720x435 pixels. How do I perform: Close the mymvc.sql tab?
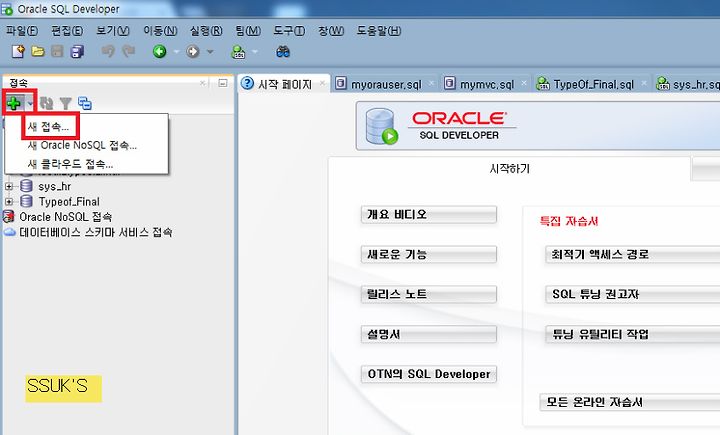(523, 83)
